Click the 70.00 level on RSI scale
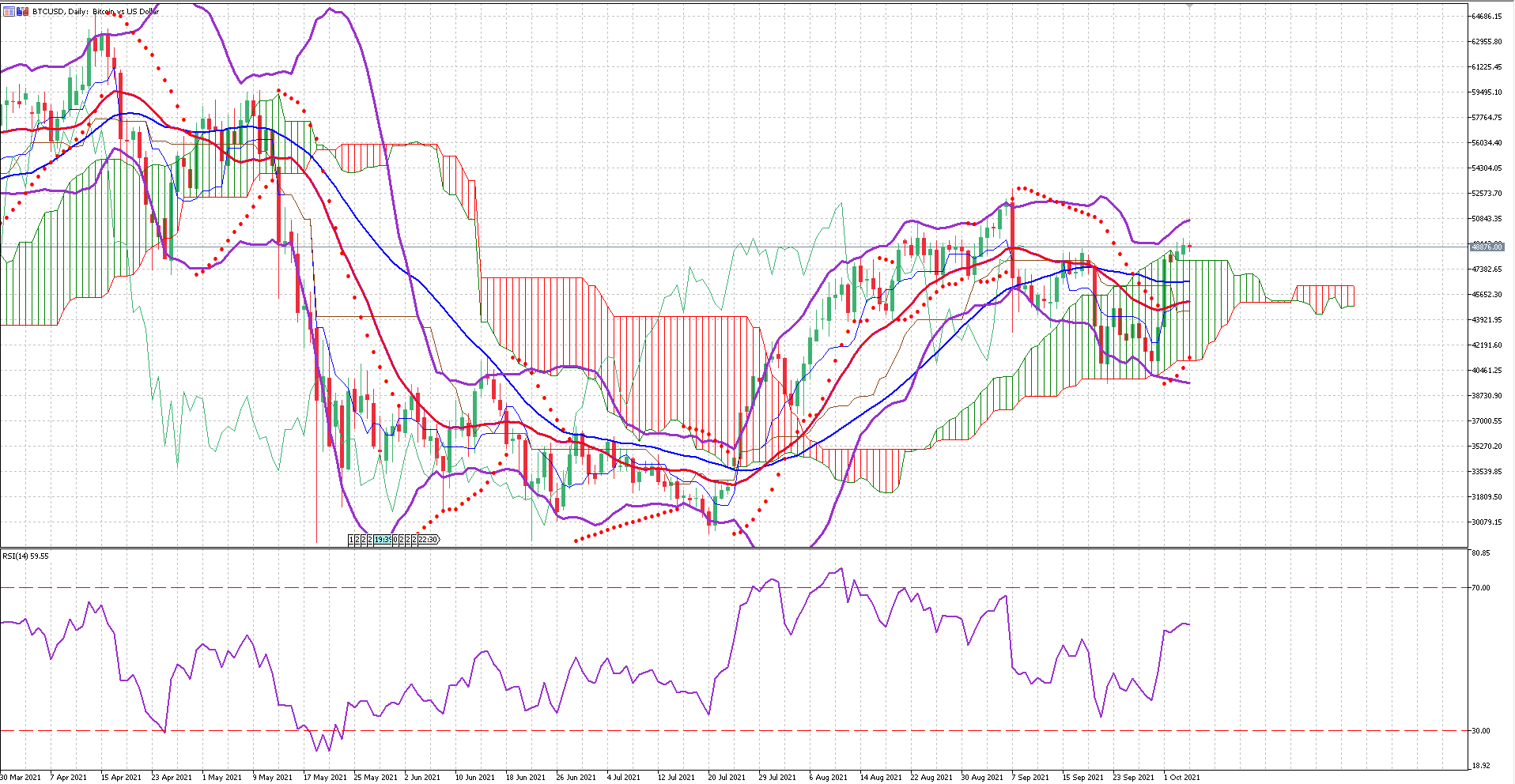The width and height of the screenshot is (1515, 784). (x=1481, y=588)
